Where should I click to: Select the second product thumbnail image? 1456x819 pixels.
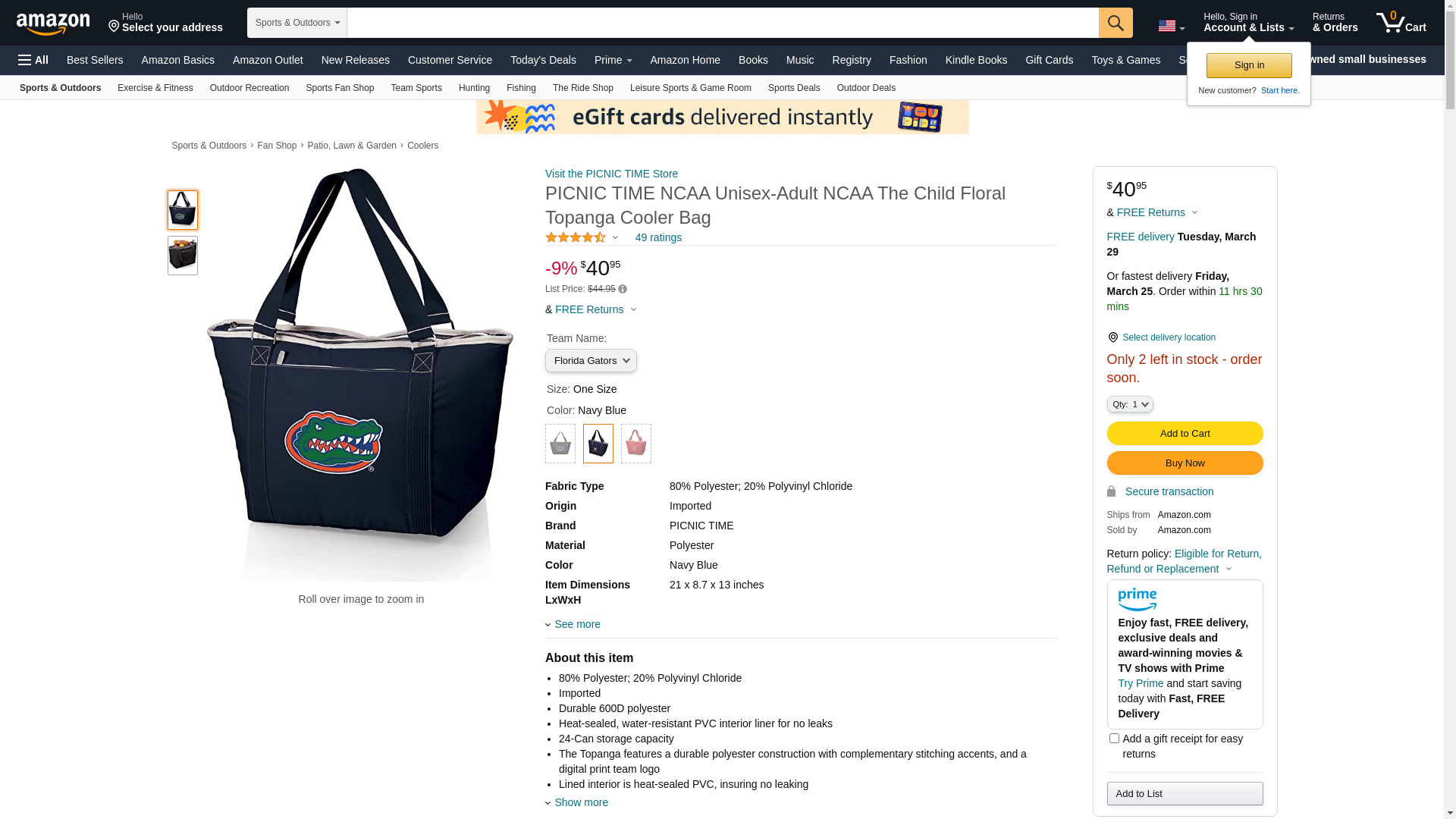click(183, 256)
